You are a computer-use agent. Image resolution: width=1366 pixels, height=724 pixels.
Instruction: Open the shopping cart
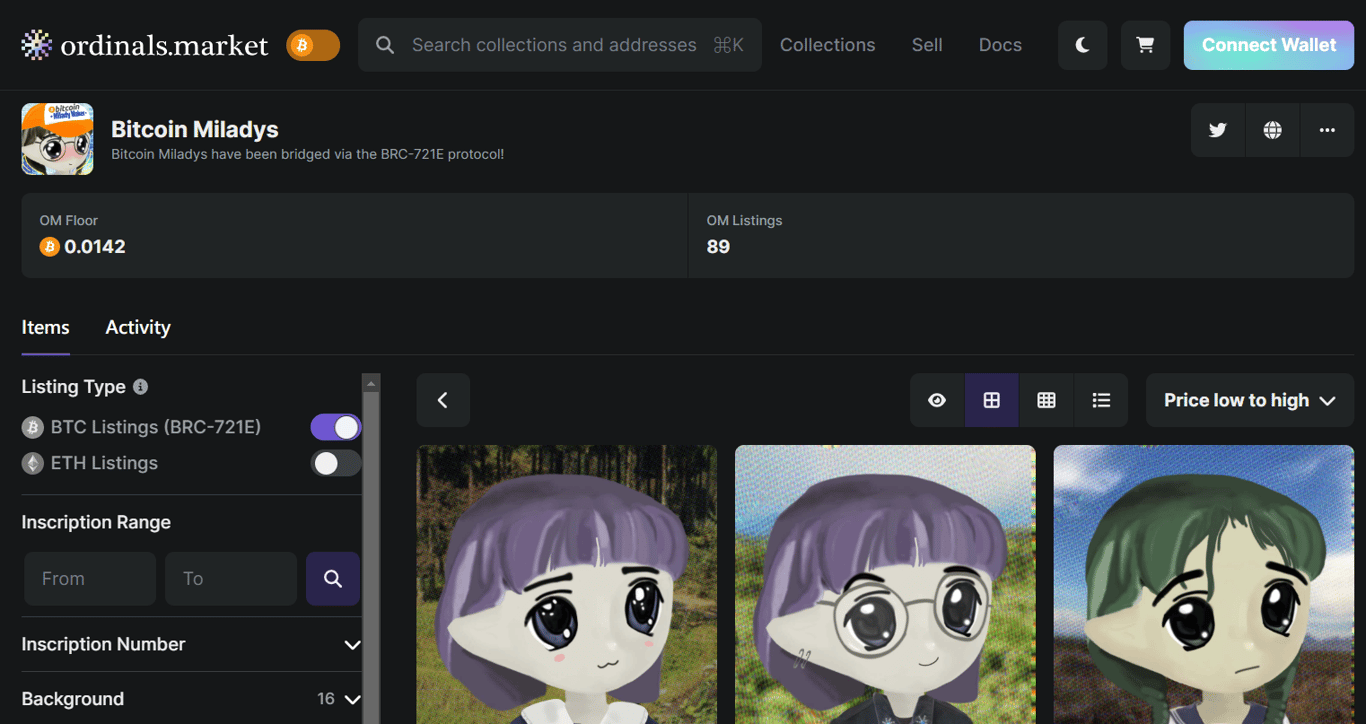(x=1145, y=45)
